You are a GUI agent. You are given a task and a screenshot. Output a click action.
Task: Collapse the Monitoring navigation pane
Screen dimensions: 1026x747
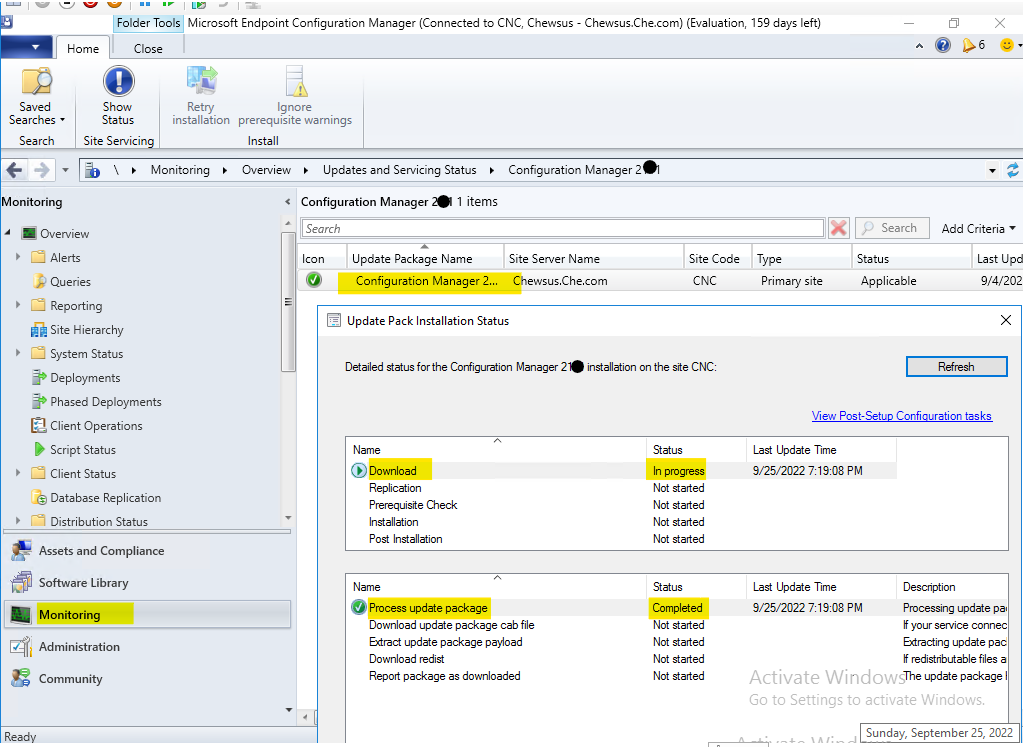(288, 202)
